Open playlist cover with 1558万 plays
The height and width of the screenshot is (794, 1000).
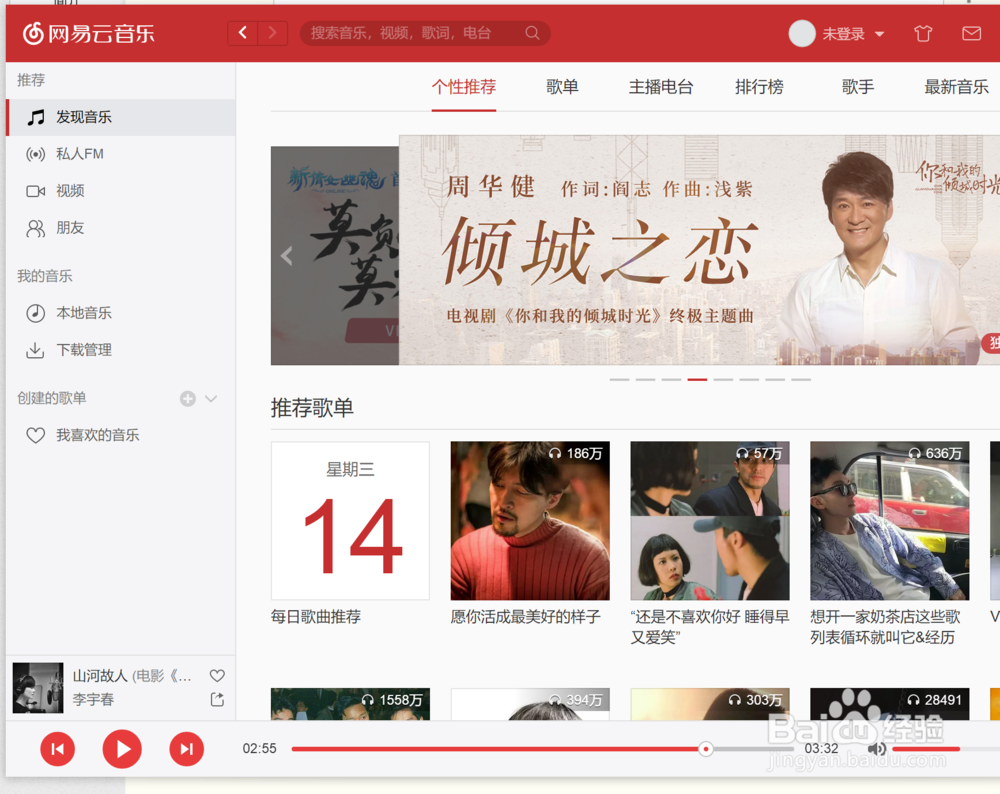coord(350,704)
